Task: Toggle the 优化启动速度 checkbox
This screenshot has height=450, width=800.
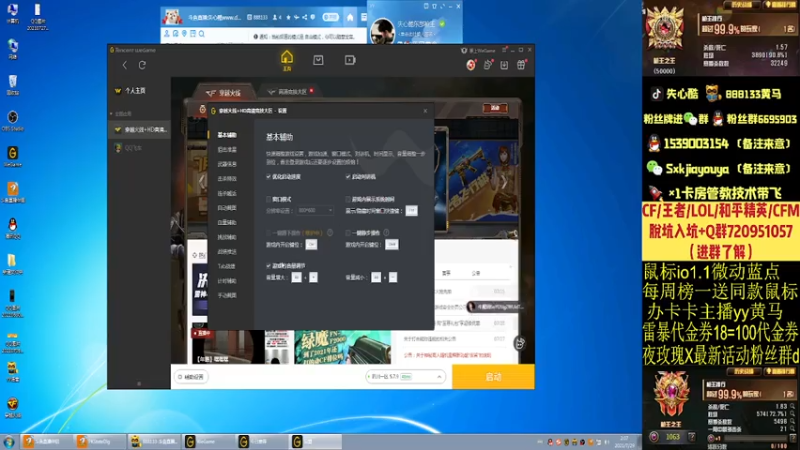Action: click(x=268, y=177)
